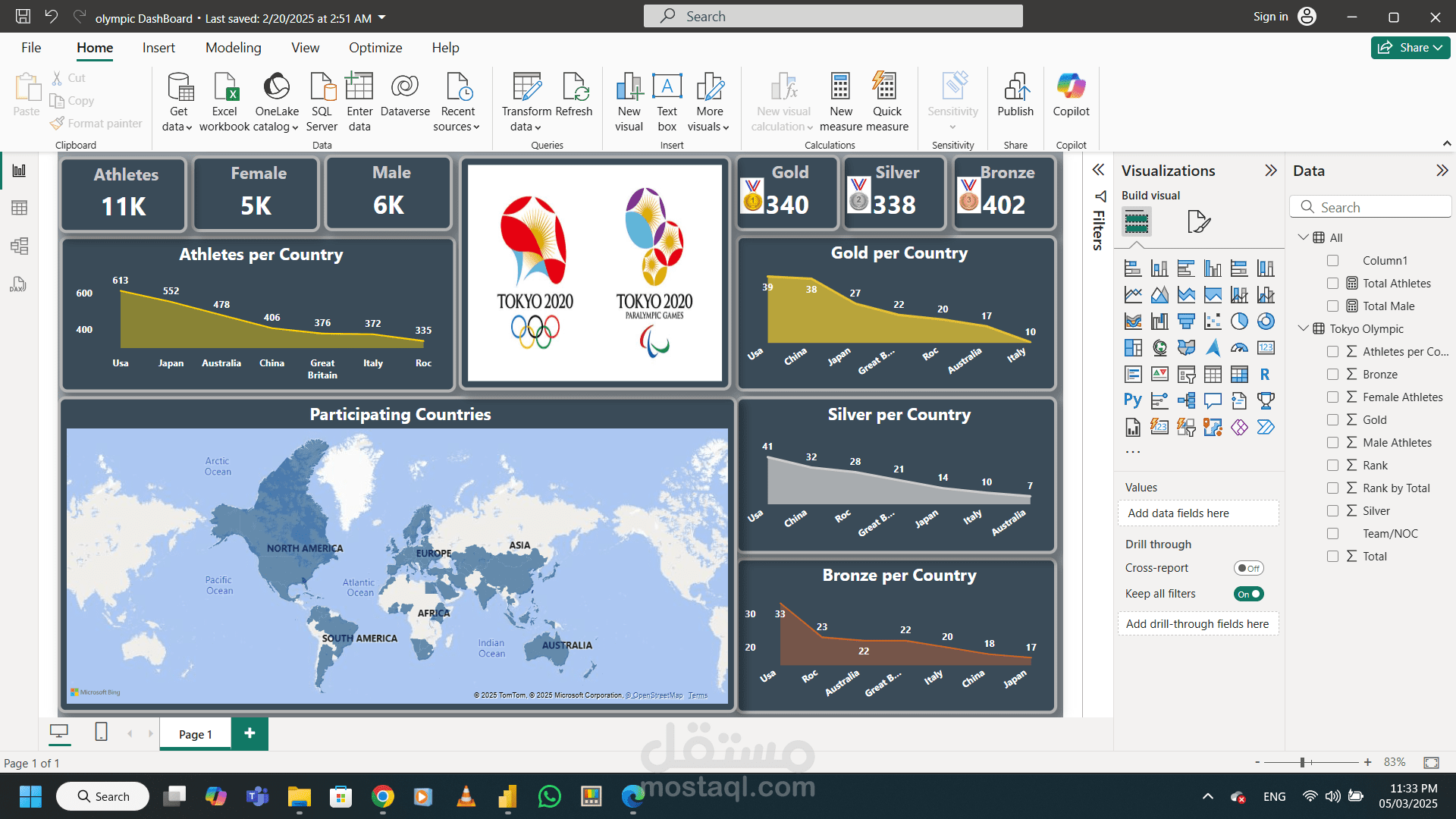Viewport: 1456px width, 819px height.
Task: Click the zoom slider handle
Action: pos(1302,762)
